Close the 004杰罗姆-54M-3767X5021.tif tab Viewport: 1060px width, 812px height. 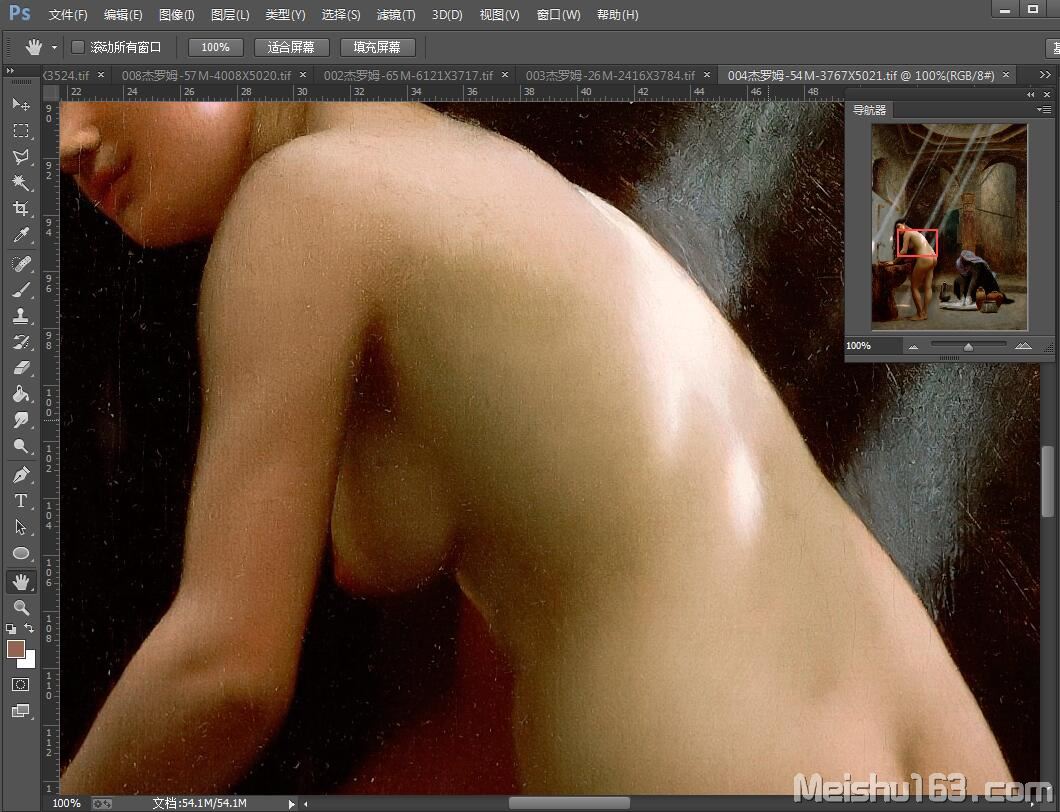[1006, 74]
